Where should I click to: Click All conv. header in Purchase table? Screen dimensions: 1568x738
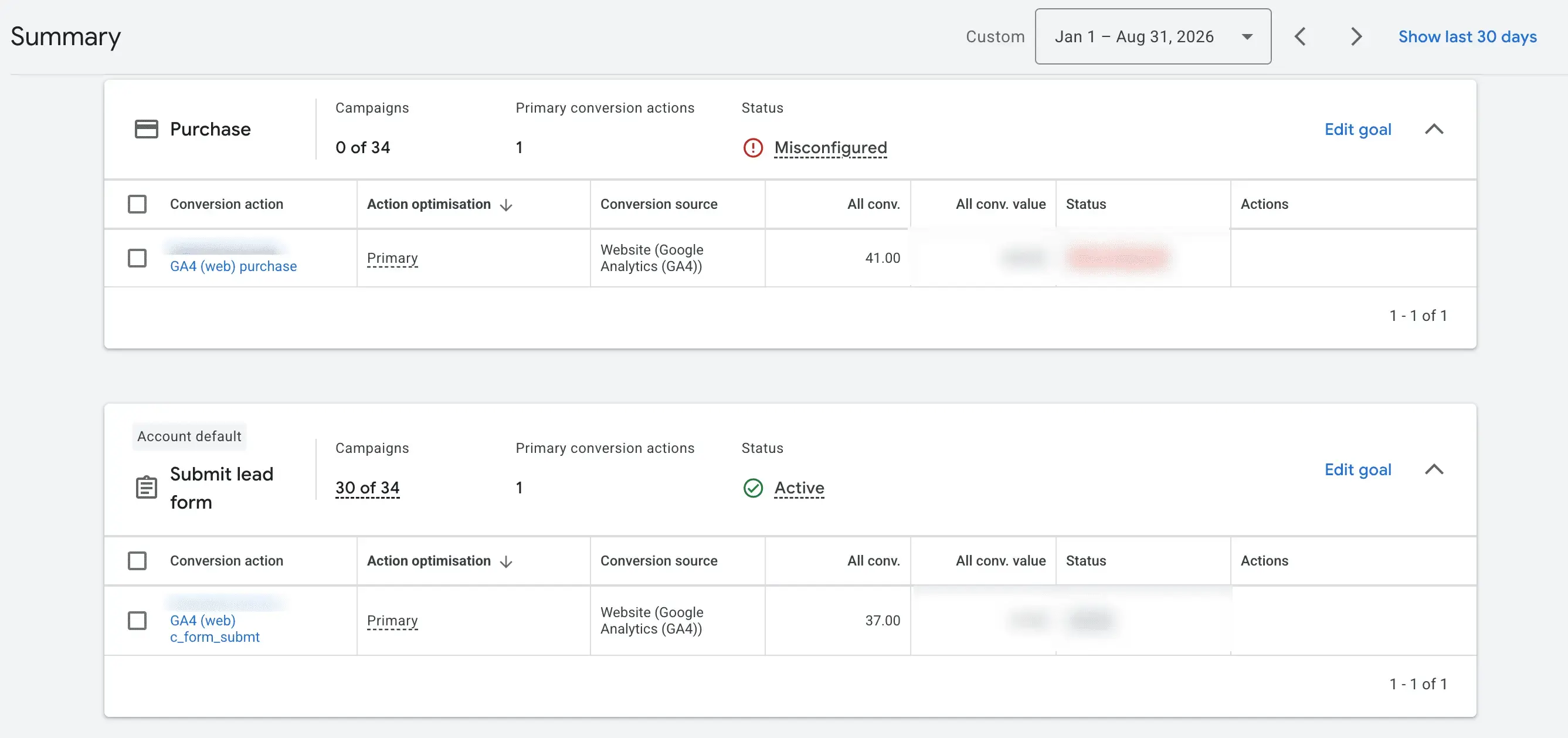click(x=873, y=204)
